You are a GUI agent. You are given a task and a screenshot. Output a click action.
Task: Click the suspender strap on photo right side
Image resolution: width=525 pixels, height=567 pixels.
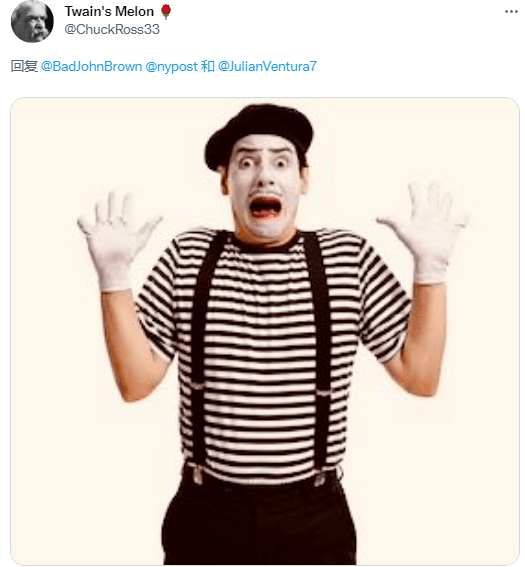click(x=320, y=356)
